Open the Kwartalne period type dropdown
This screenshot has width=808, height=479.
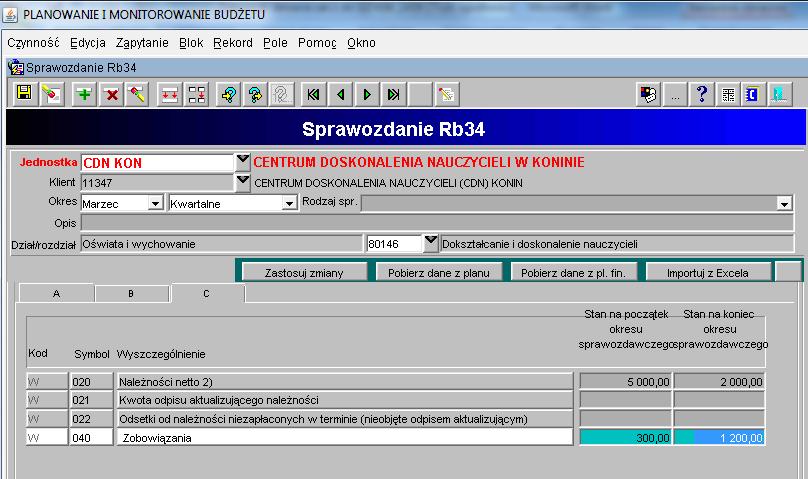290,203
